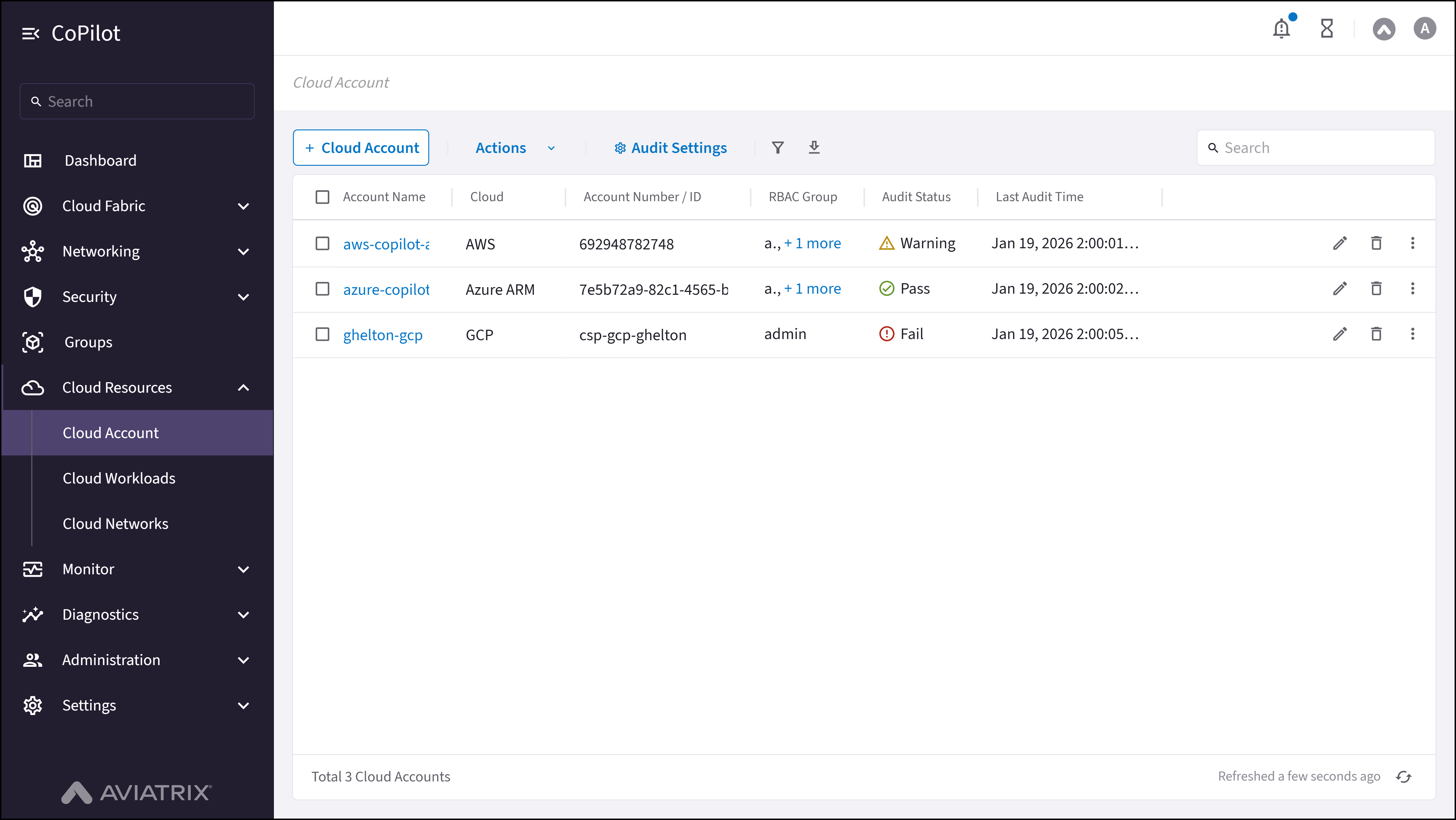The width and height of the screenshot is (1456, 820).
Task: Go to Cloud Workloads page
Action: 119,478
